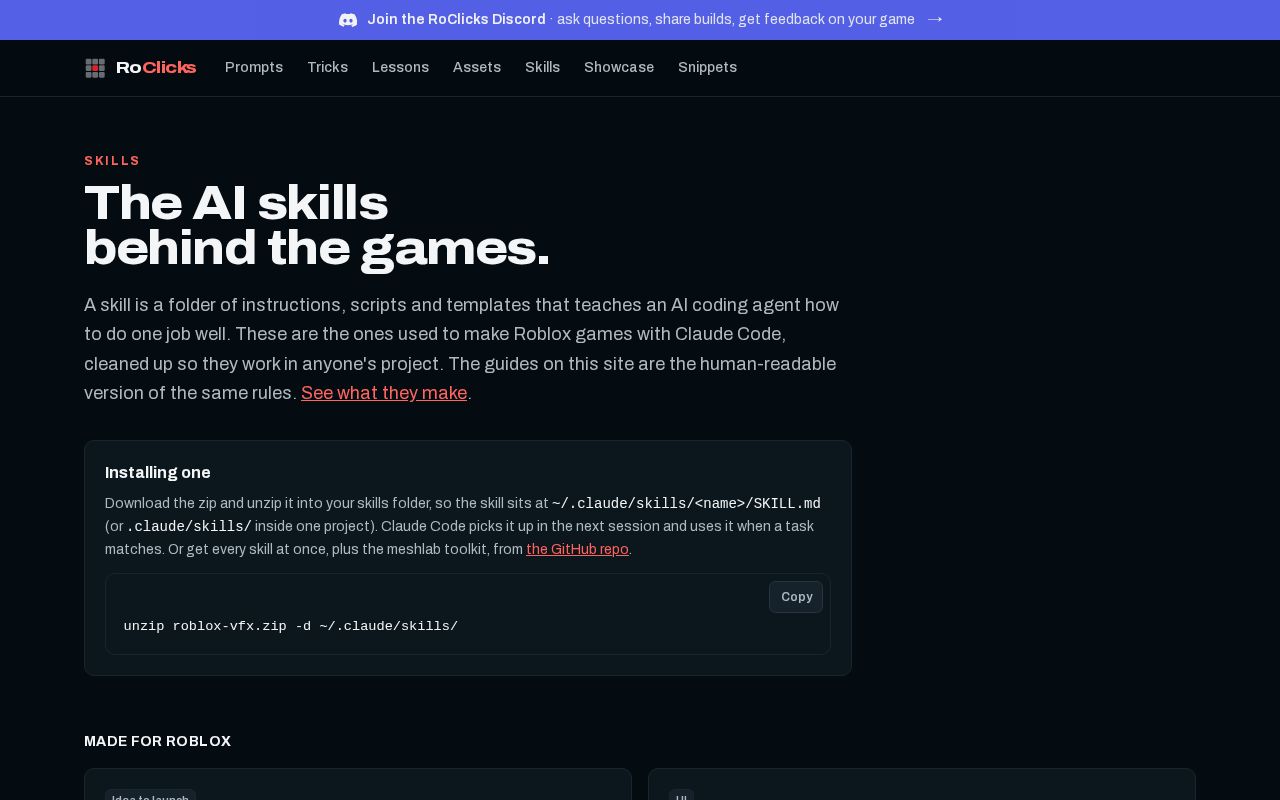Screen dimensions: 1280x800
Task: Click the SKILLS eyebrow label
Action: [x=112, y=161]
